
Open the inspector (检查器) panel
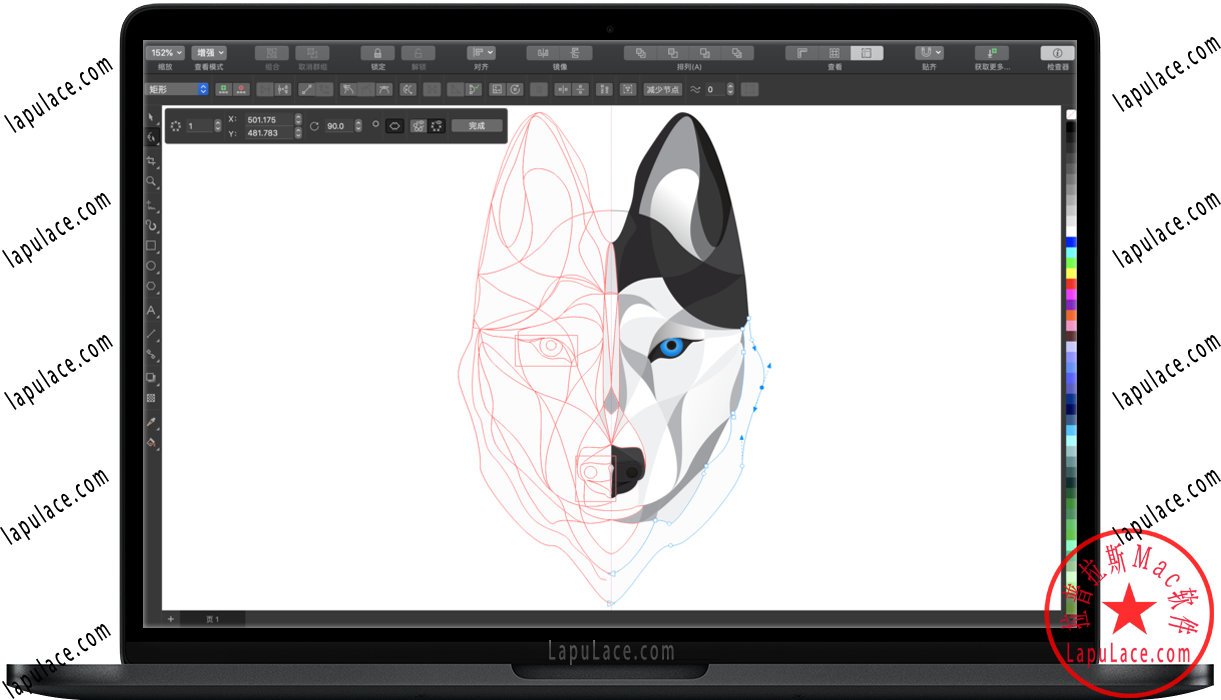coord(1057,53)
